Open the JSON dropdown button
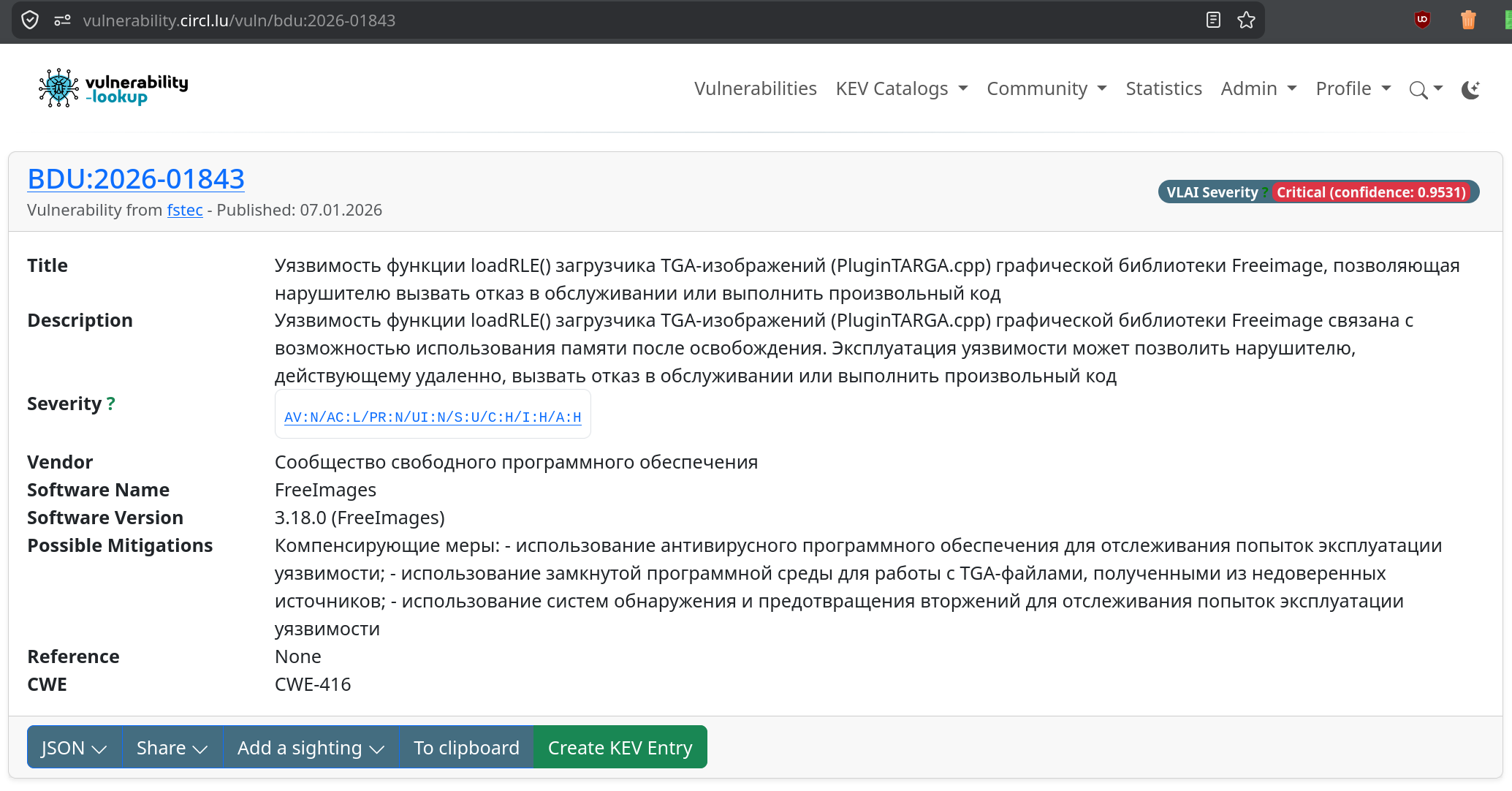Screen dimensions: 1512x791 pyautogui.click(x=74, y=747)
